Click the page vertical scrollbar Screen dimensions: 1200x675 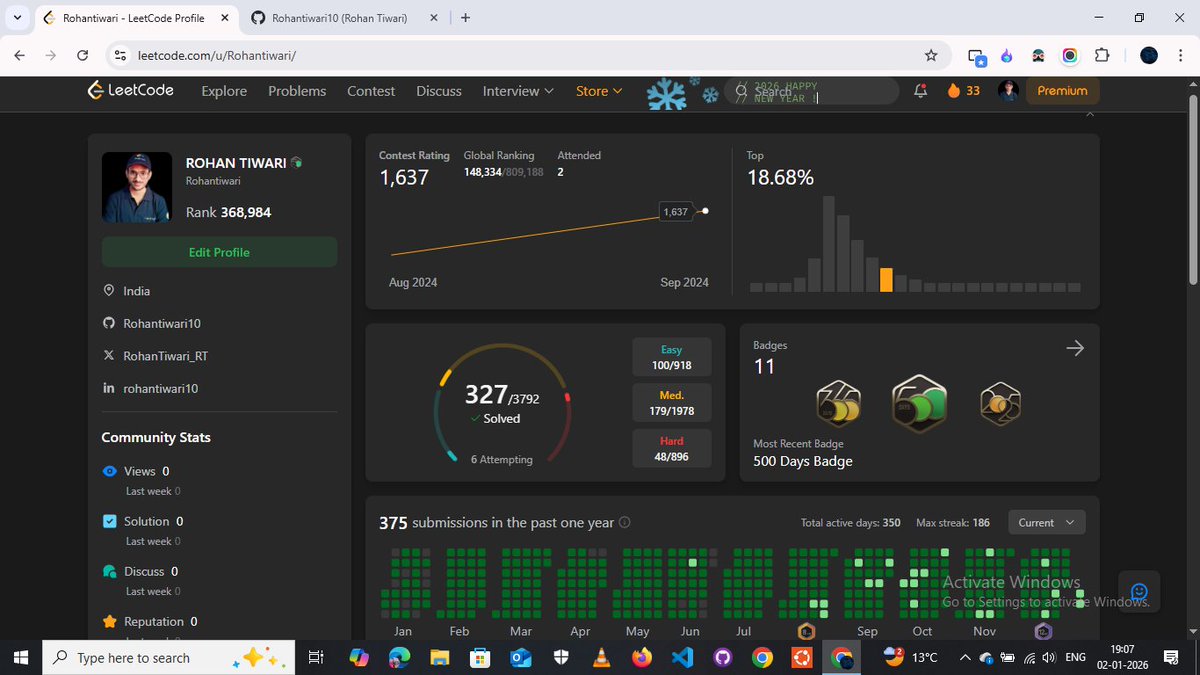pyautogui.click(x=1191, y=190)
